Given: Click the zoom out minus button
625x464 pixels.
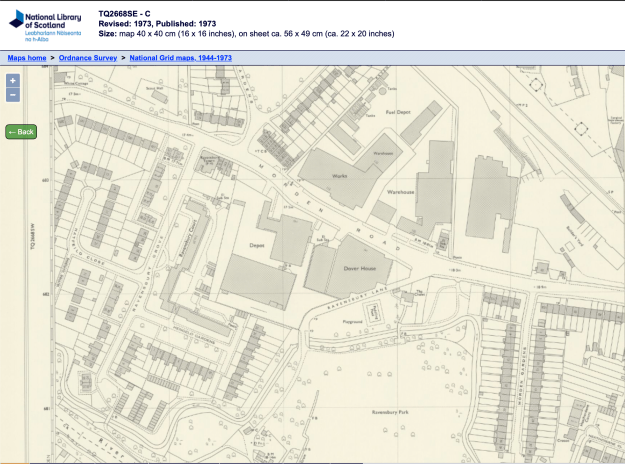Looking at the screenshot, I should coord(12,94).
